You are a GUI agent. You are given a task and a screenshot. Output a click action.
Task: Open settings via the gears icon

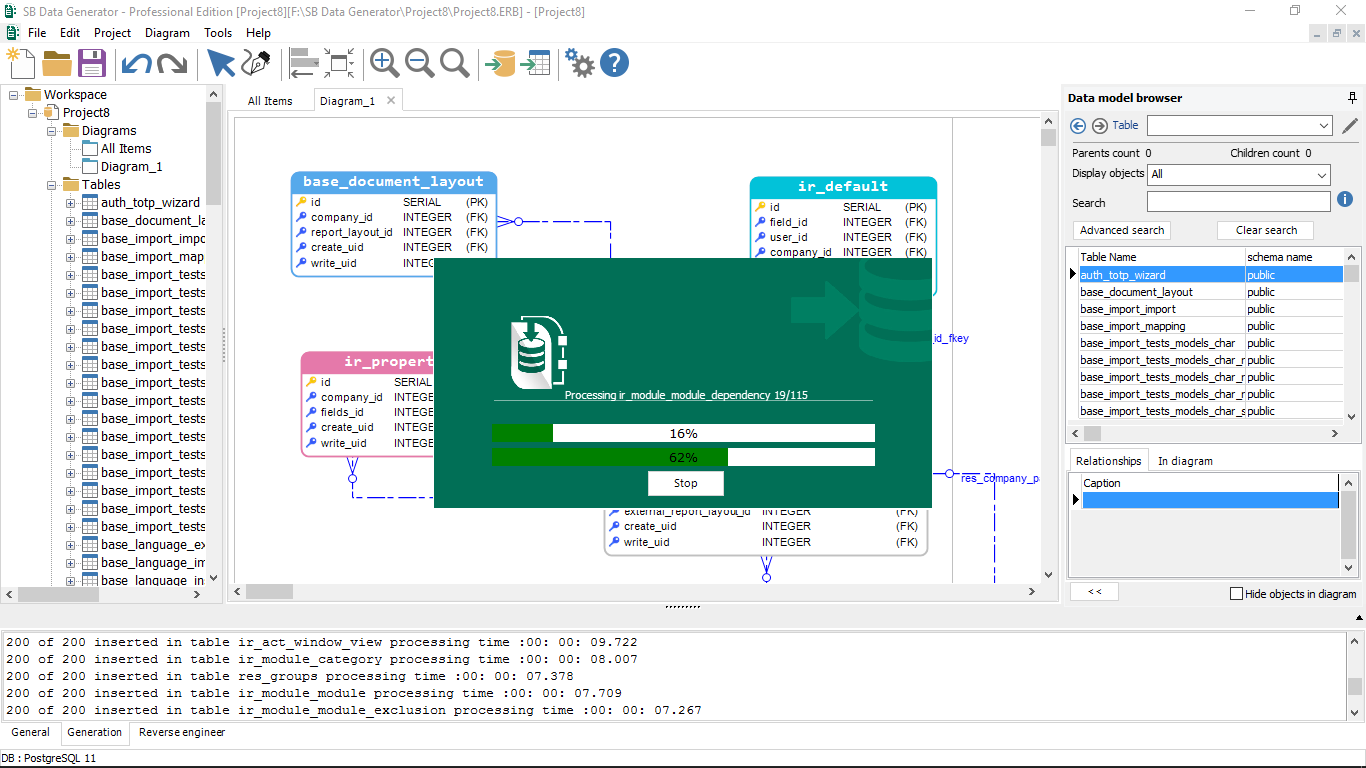[x=579, y=63]
